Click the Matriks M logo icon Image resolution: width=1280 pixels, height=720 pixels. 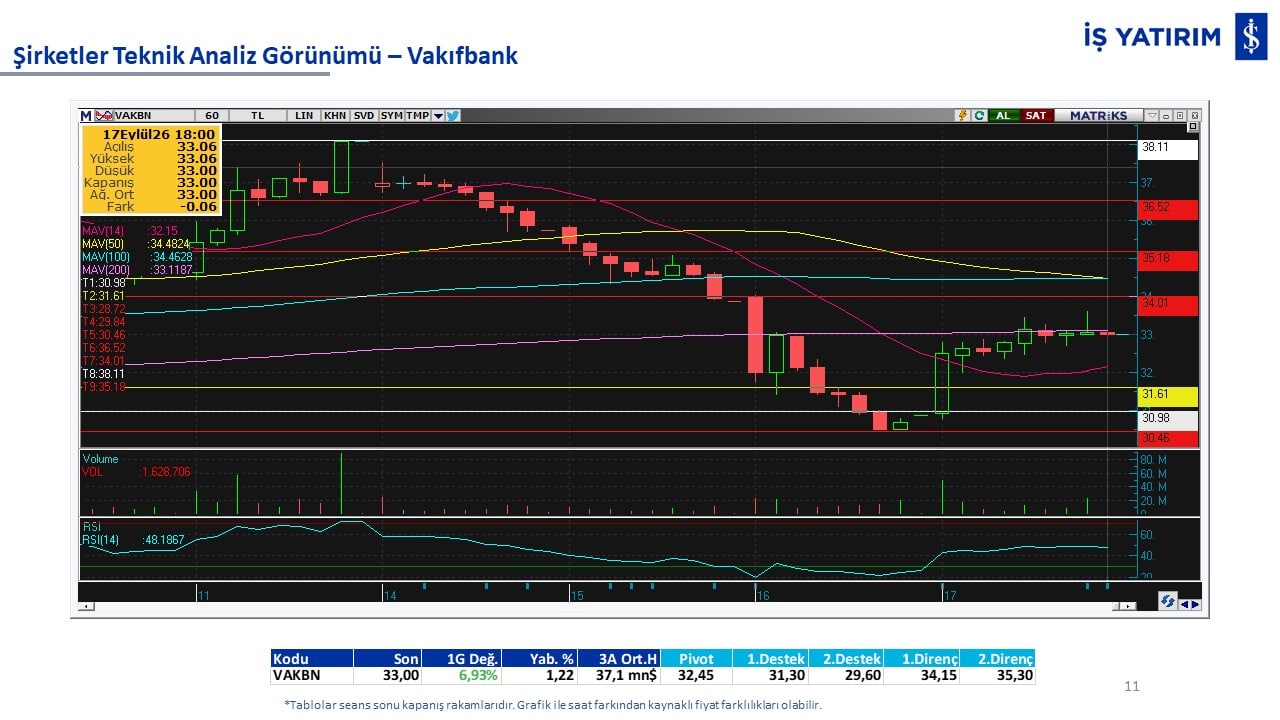tap(86, 115)
